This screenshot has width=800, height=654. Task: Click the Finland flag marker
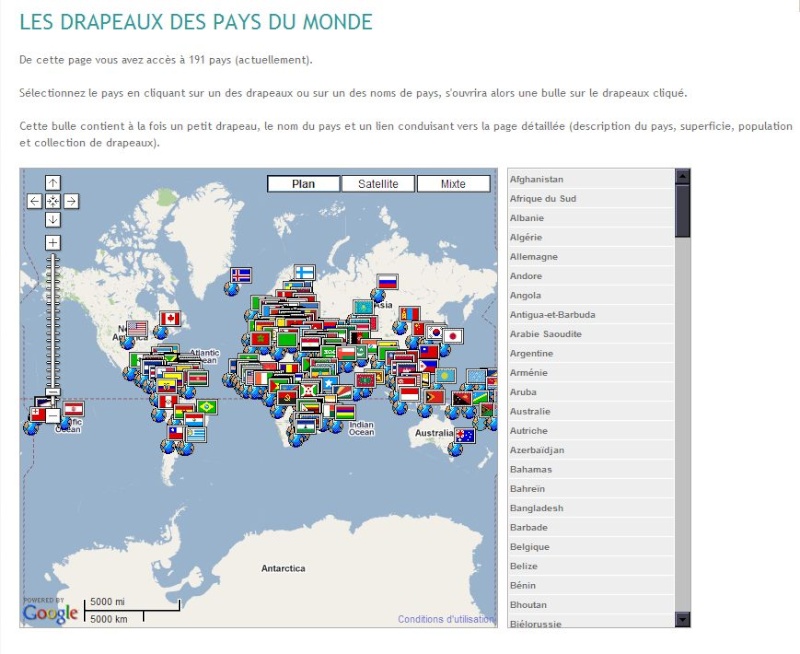[305, 272]
